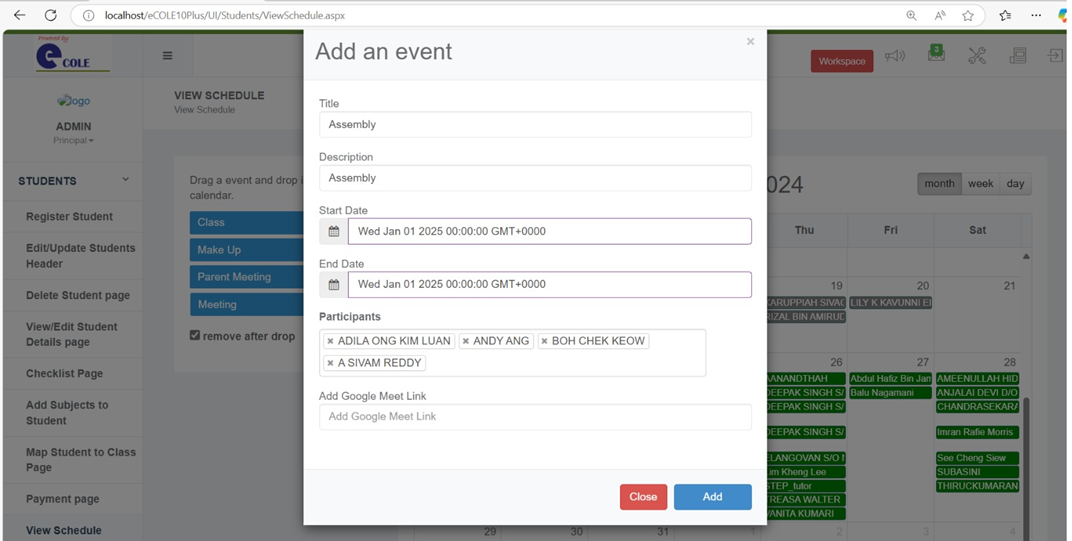This screenshot has height=541, width=1072.
Task: Open Imran Rafie Morris calendar event
Action: 978,432
